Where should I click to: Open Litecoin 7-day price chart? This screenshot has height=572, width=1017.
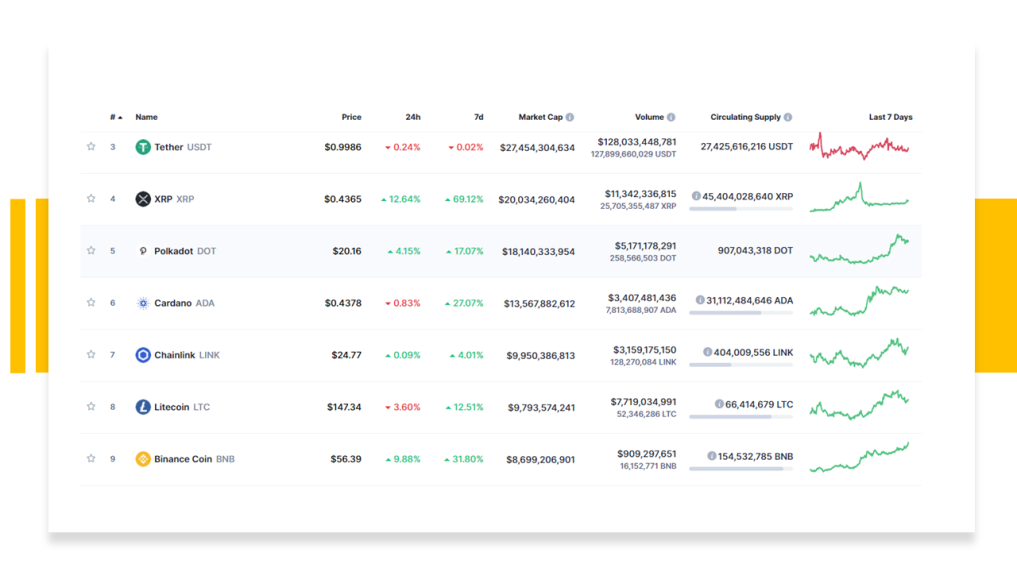(x=859, y=405)
